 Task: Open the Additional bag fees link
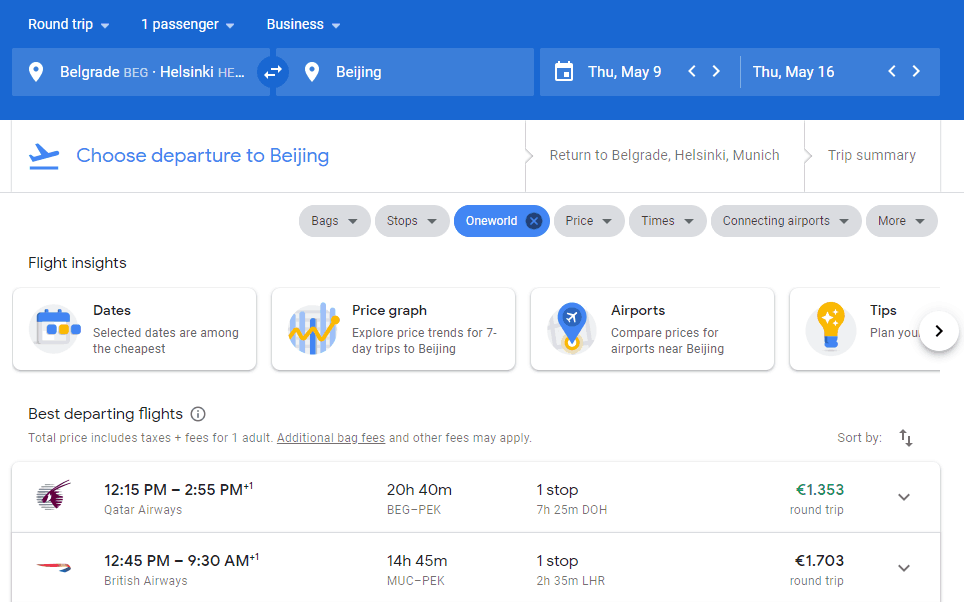[331, 438]
